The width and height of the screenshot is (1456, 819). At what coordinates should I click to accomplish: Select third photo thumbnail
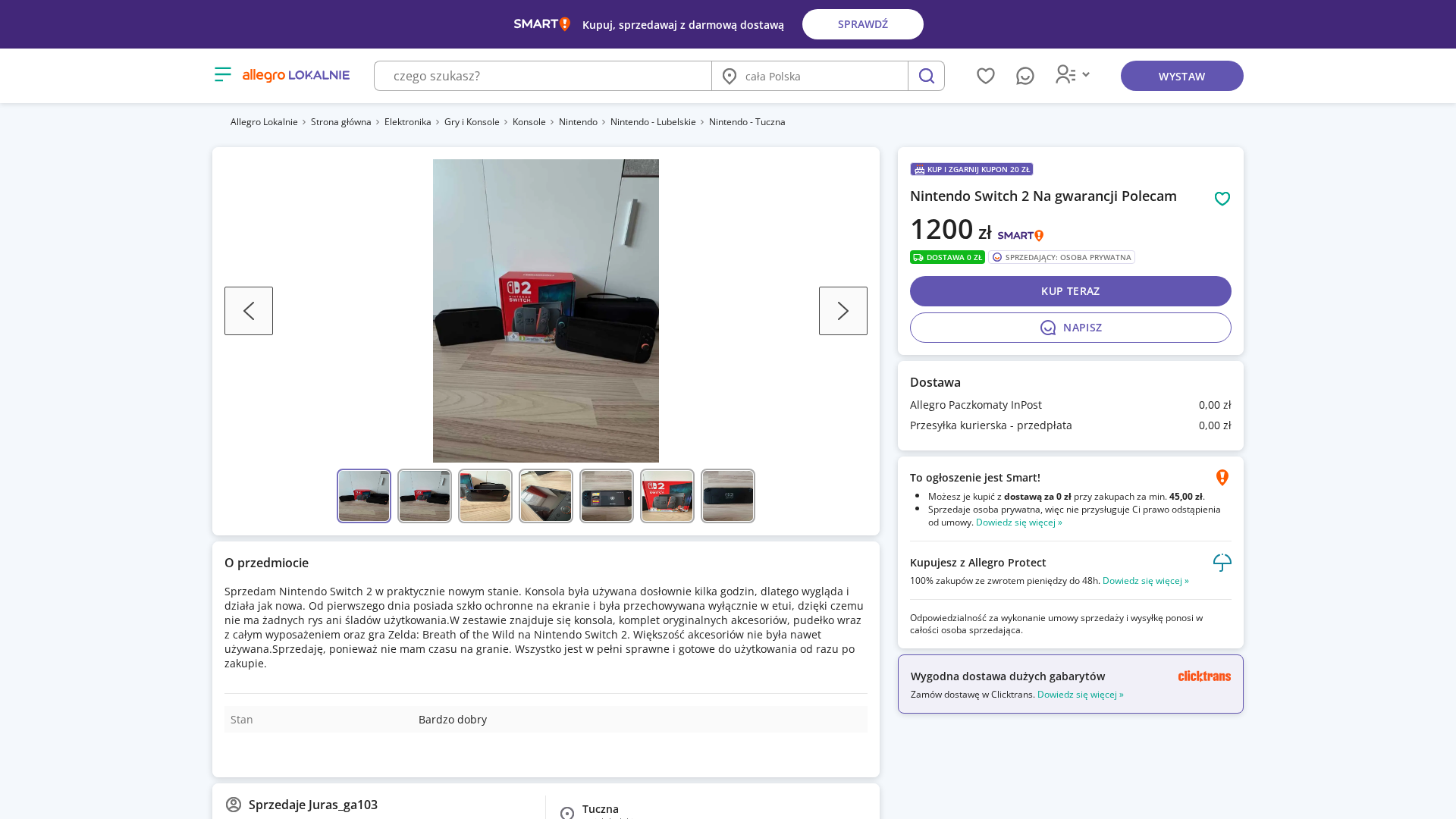point(485,496)
